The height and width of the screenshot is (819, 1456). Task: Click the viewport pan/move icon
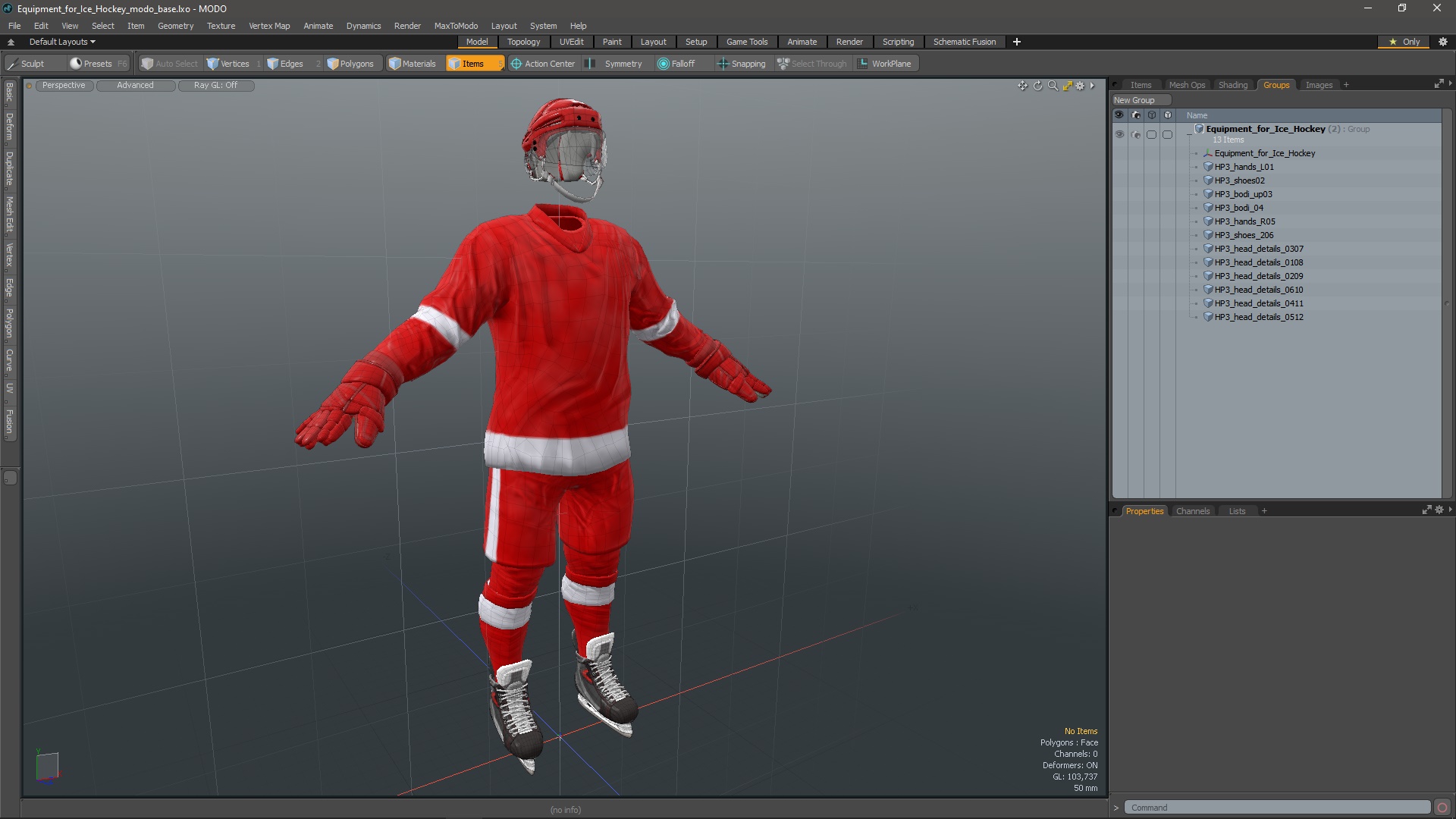[x=1022, y=86]
